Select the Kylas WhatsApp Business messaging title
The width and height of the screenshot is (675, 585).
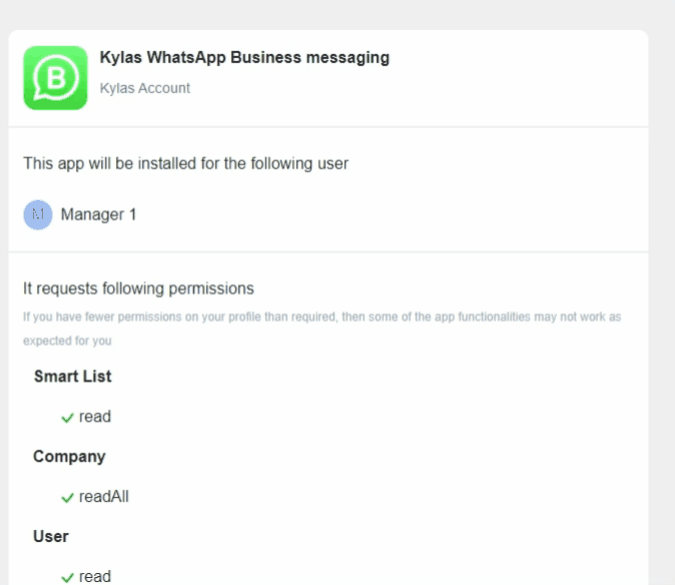(244, 58)
